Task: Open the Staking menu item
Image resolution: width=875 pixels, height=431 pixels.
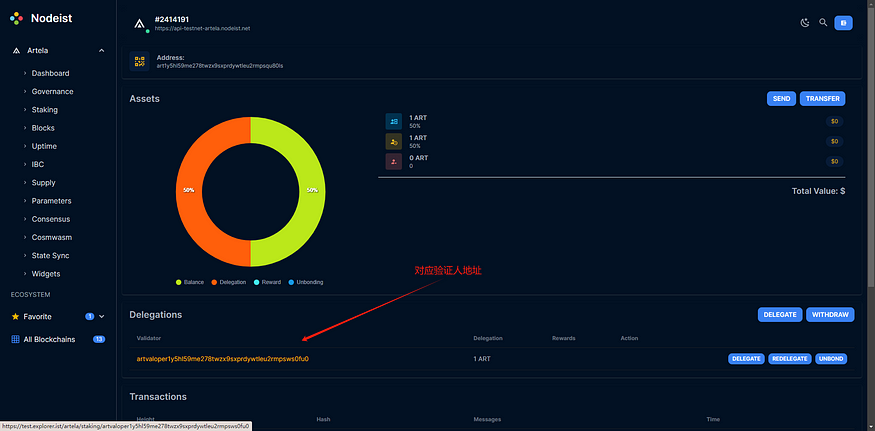Action: (45, 110)
